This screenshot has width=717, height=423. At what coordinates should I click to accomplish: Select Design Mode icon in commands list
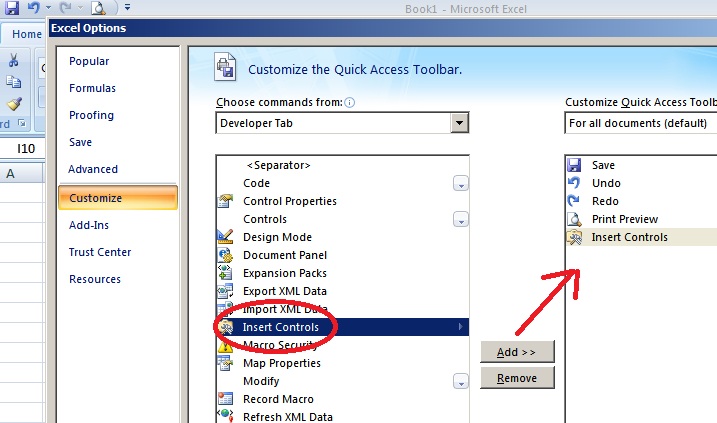225,237
